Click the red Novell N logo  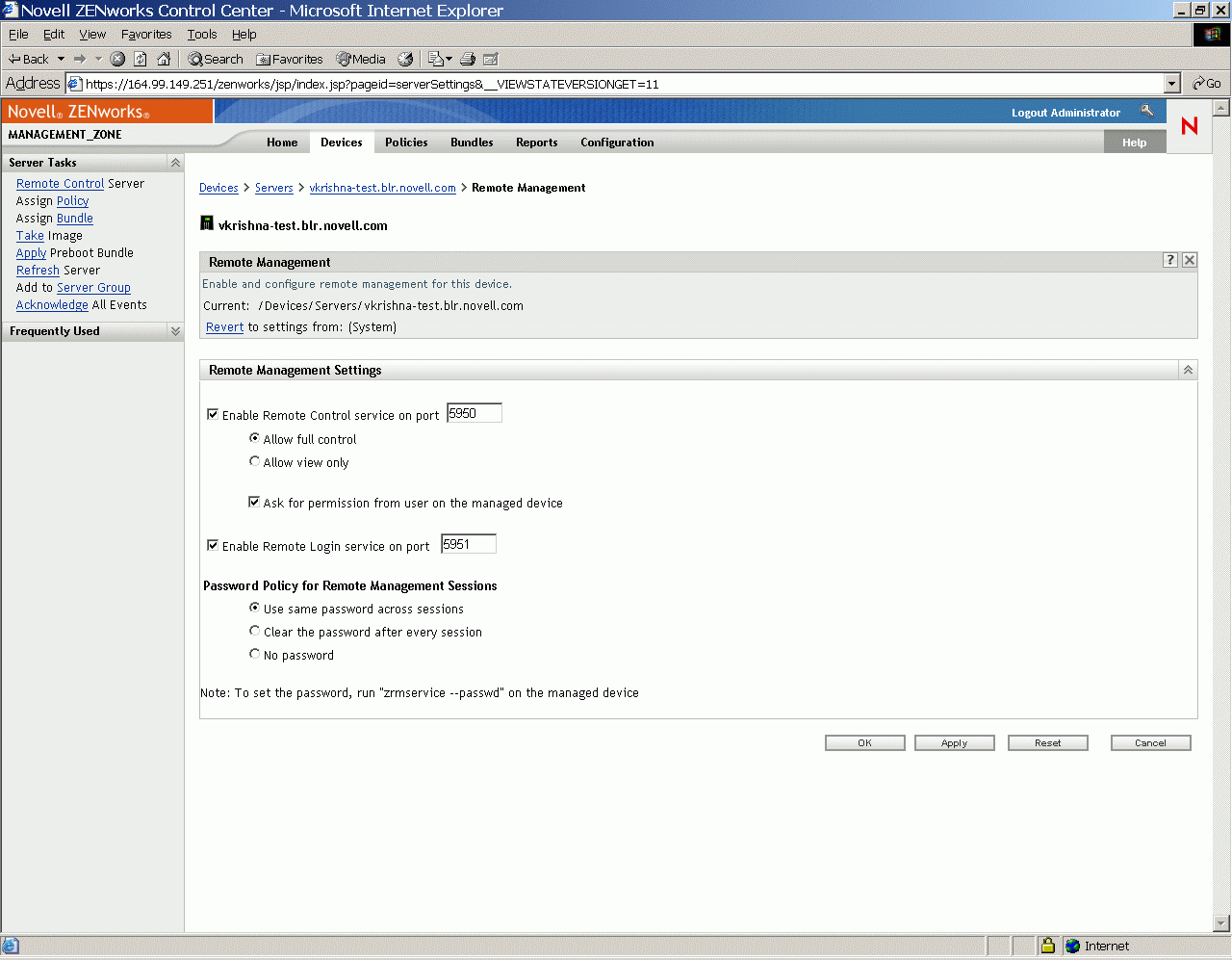pyautogui.click(x=1189, y=126)
